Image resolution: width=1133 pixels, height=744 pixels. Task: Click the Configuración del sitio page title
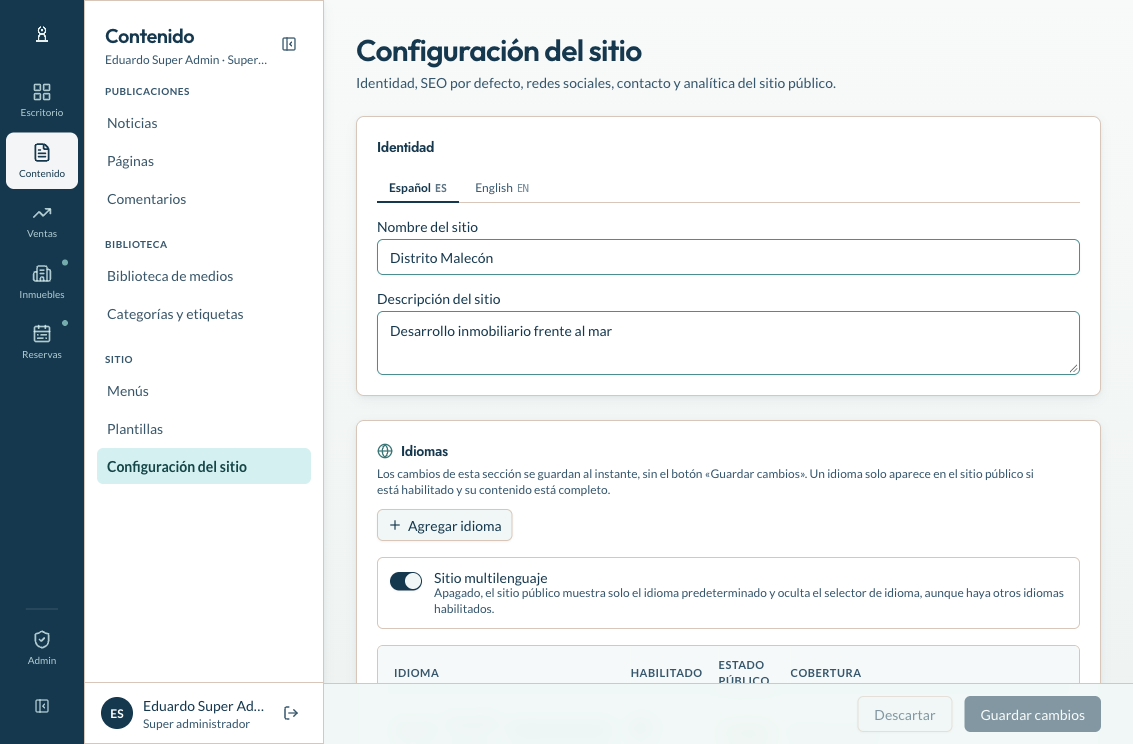(499, 51)
